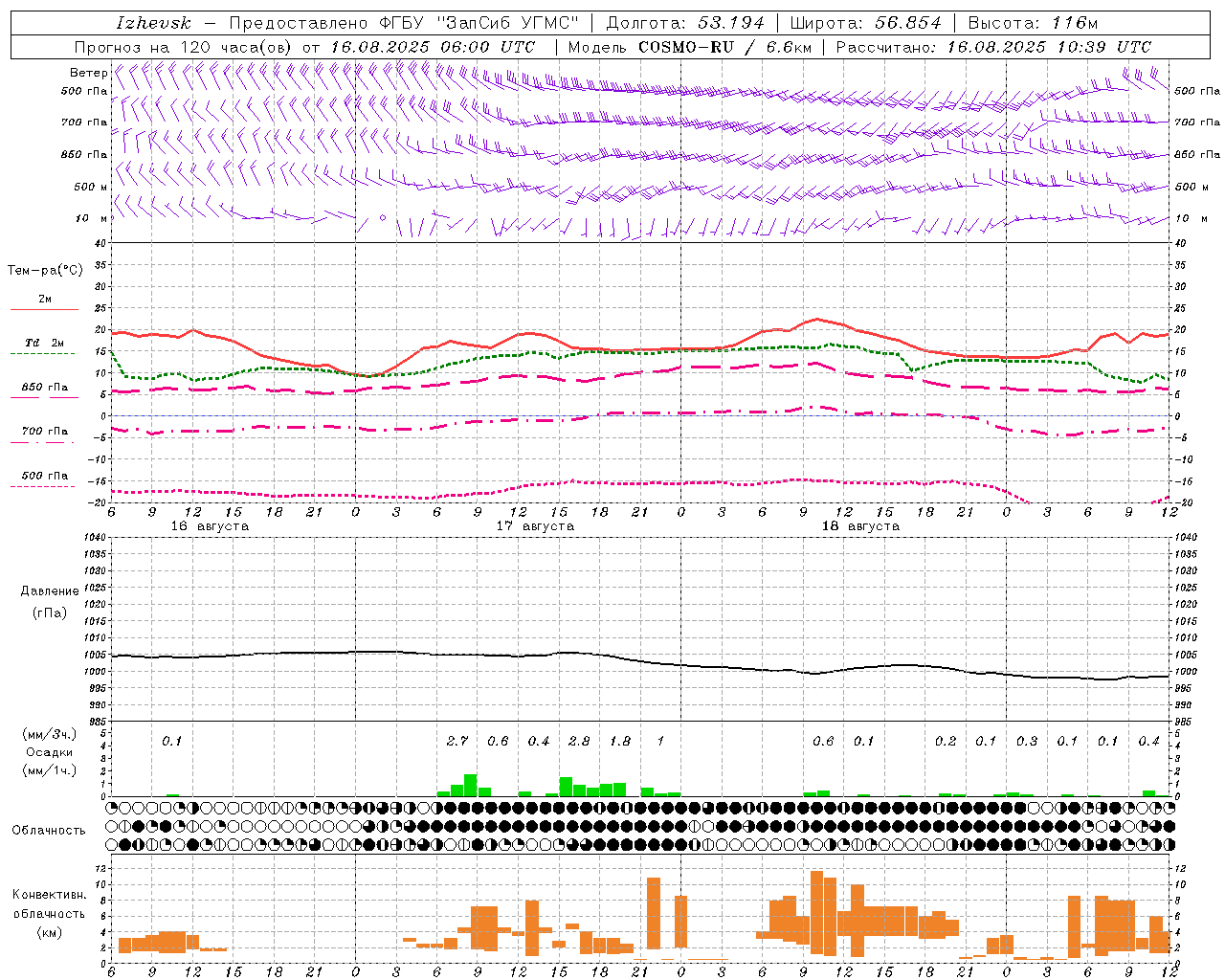
Task: Select the precipitation value 0.2
Action: click(x=946, y=741)
